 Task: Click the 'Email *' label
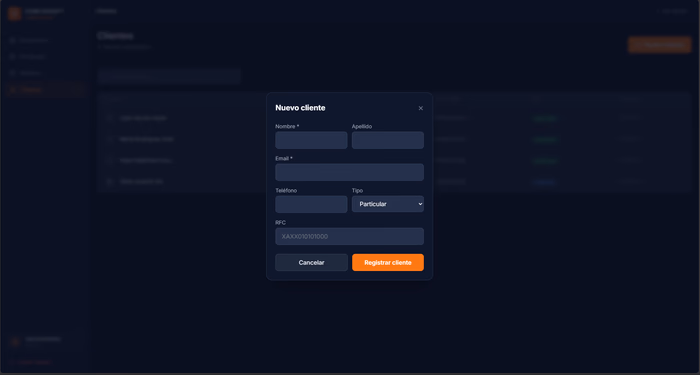pos(284,158)
